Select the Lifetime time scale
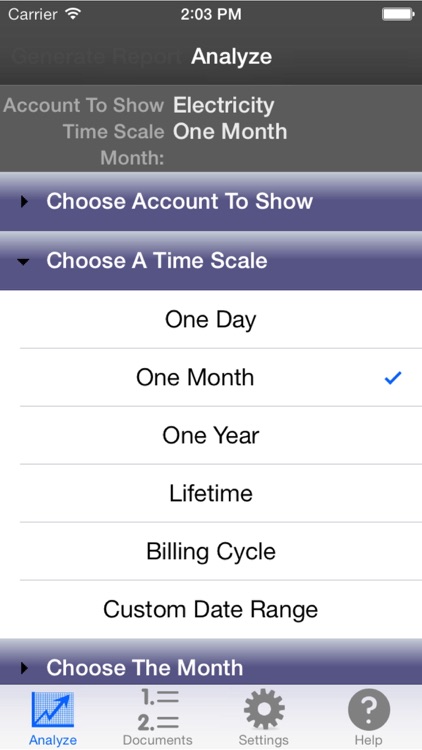The image size is (422, 750). click(211, 493)
